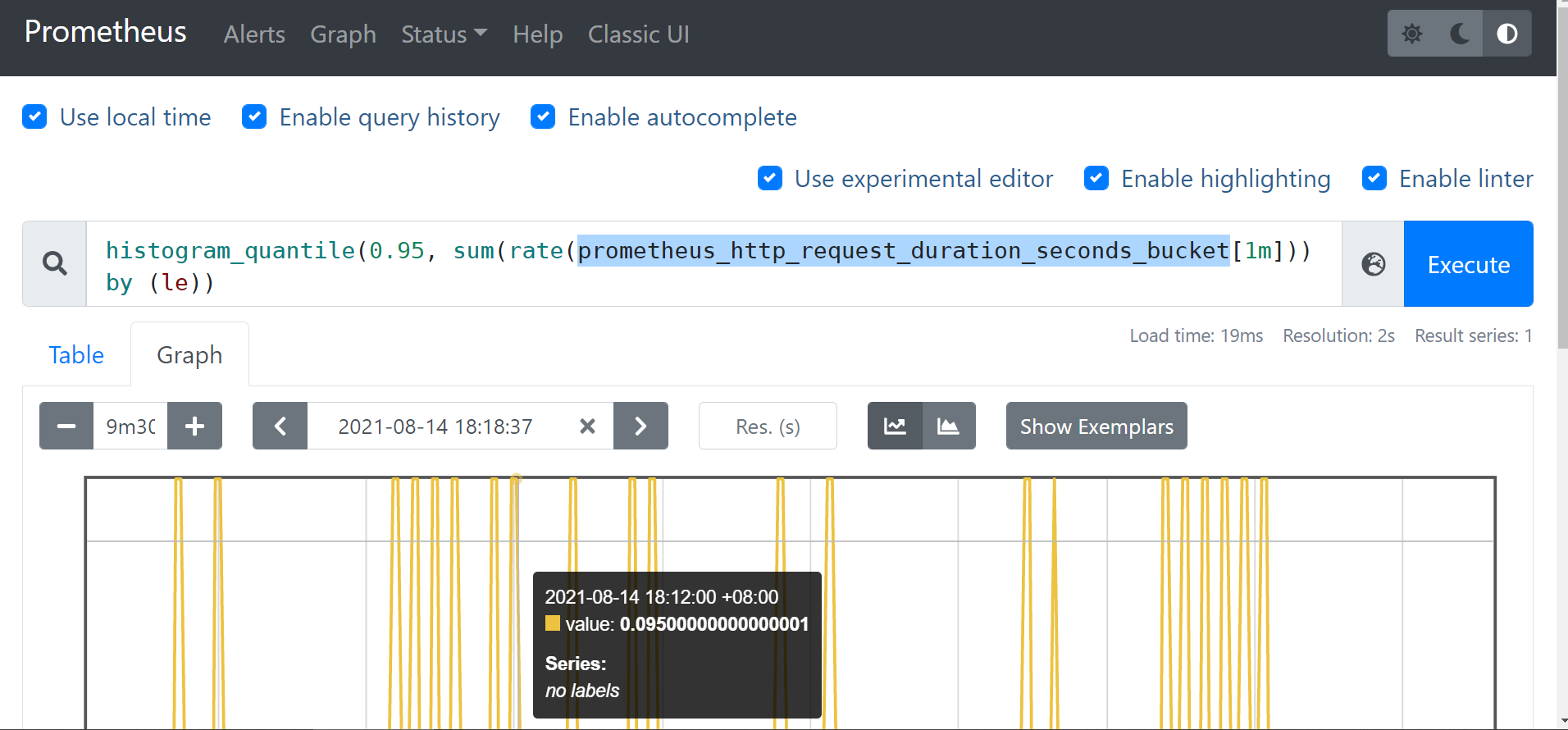Image resolution: width=1568 pixels, height=730 pixels.
Task: Increase the time range with plus button
Action: coord(194,426)
